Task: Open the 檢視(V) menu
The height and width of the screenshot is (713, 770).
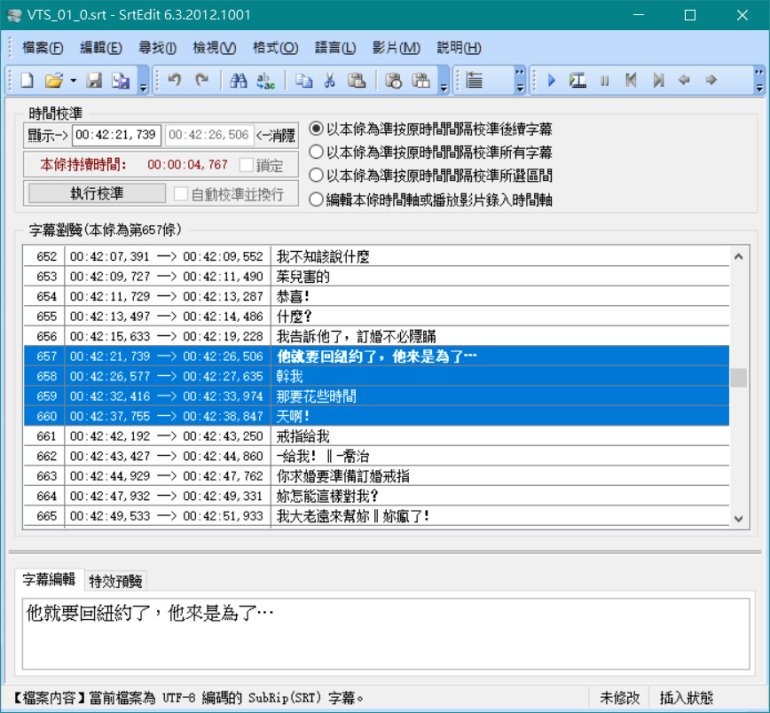Action: pyautogui.click(x=214, y=48)
